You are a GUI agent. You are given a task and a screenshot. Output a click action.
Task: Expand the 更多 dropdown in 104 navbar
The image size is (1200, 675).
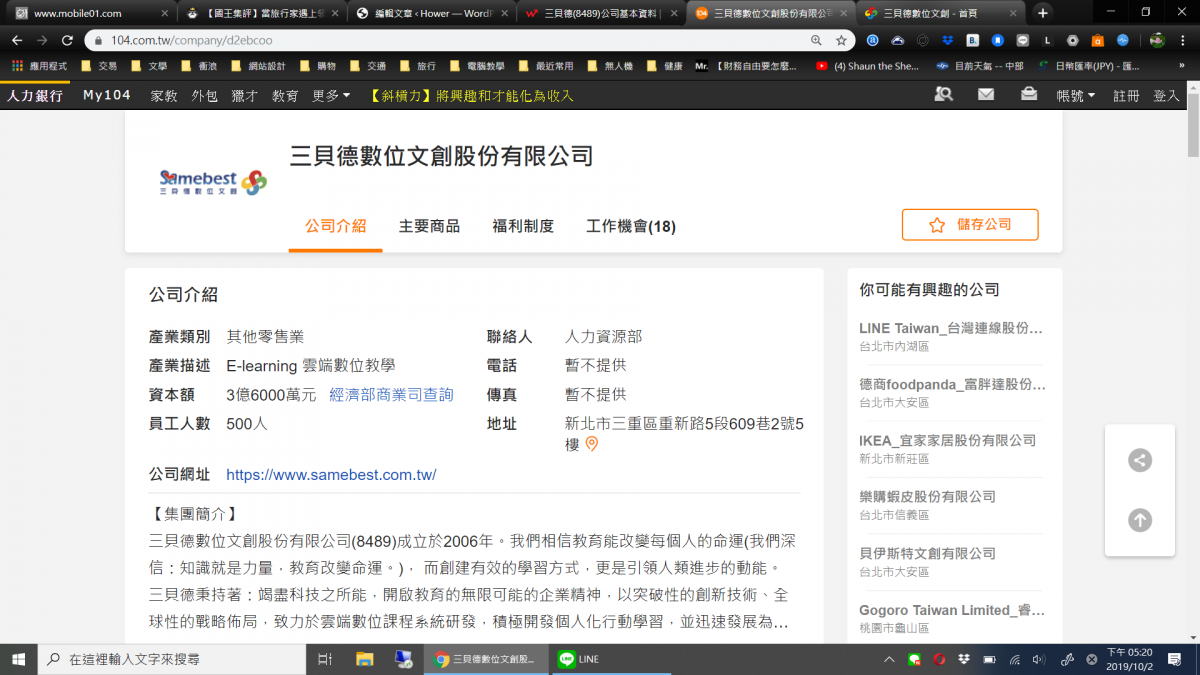[x=331, y=96]
